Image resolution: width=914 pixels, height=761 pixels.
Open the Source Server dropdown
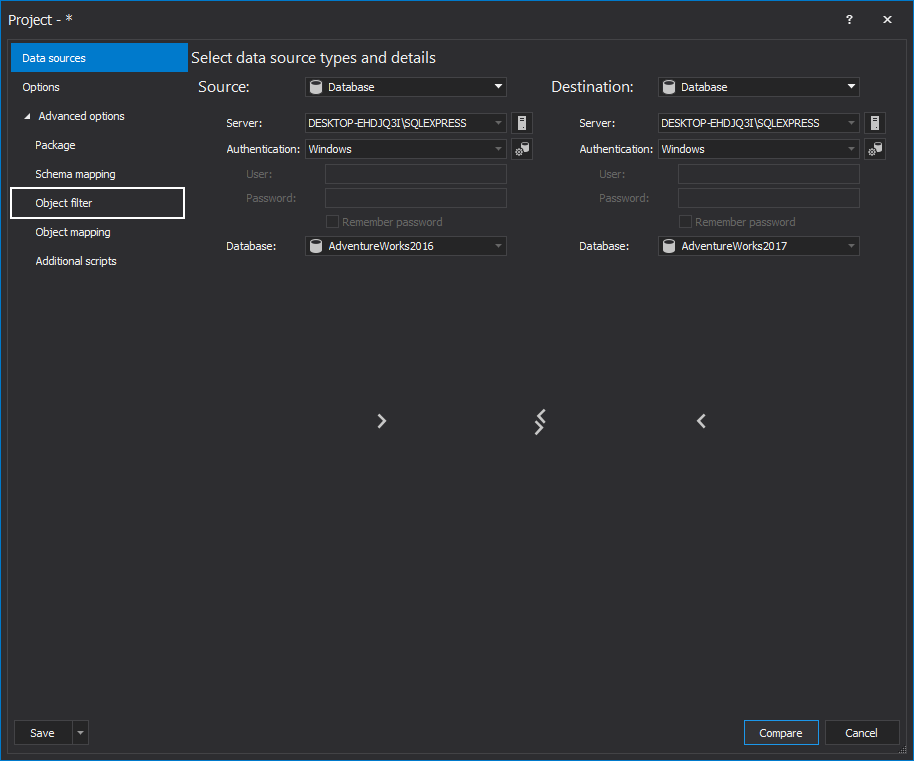pyautogui.click(x=498, y=123)
